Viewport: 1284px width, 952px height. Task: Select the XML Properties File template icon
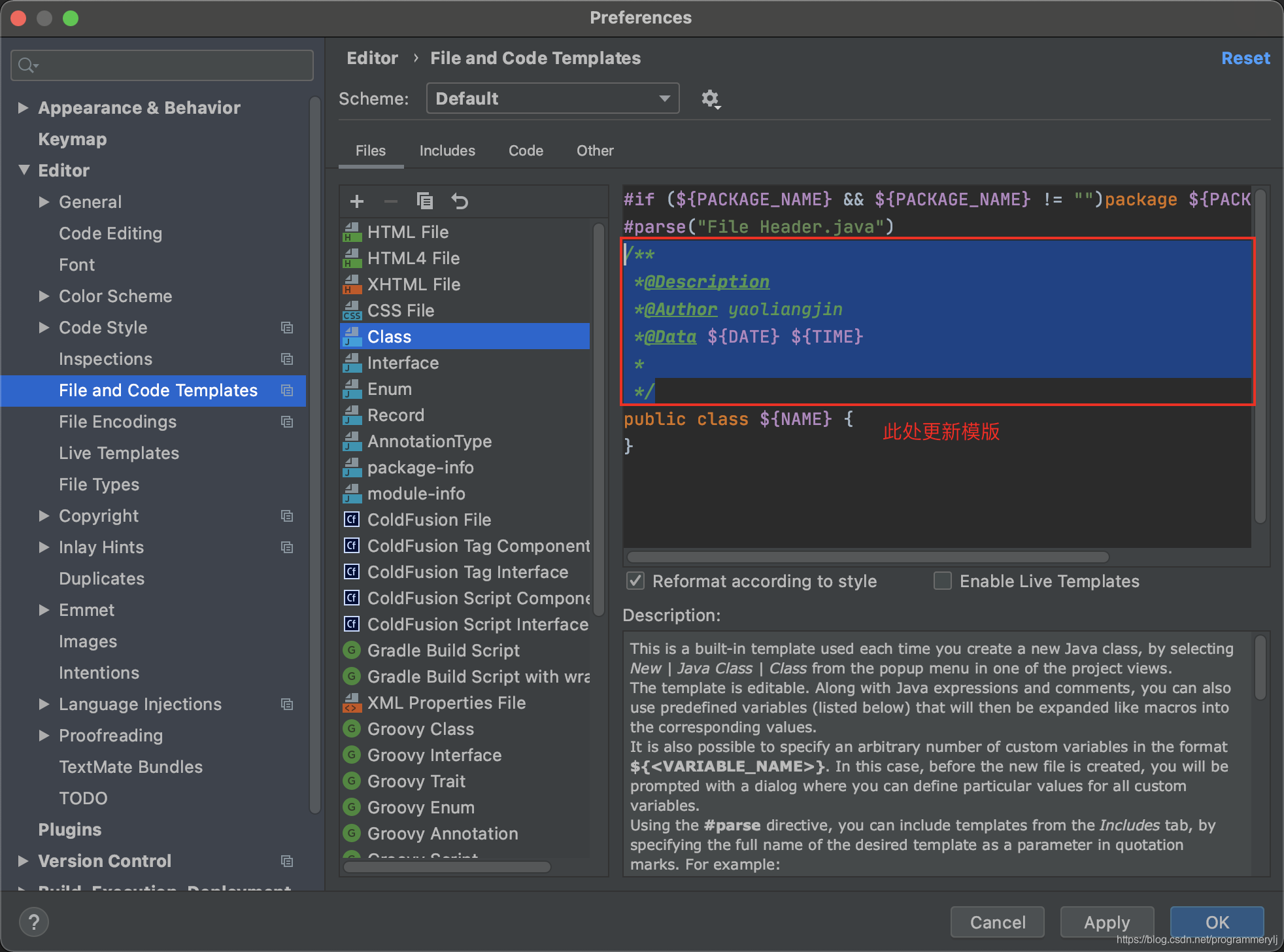(x=352, y=703)
